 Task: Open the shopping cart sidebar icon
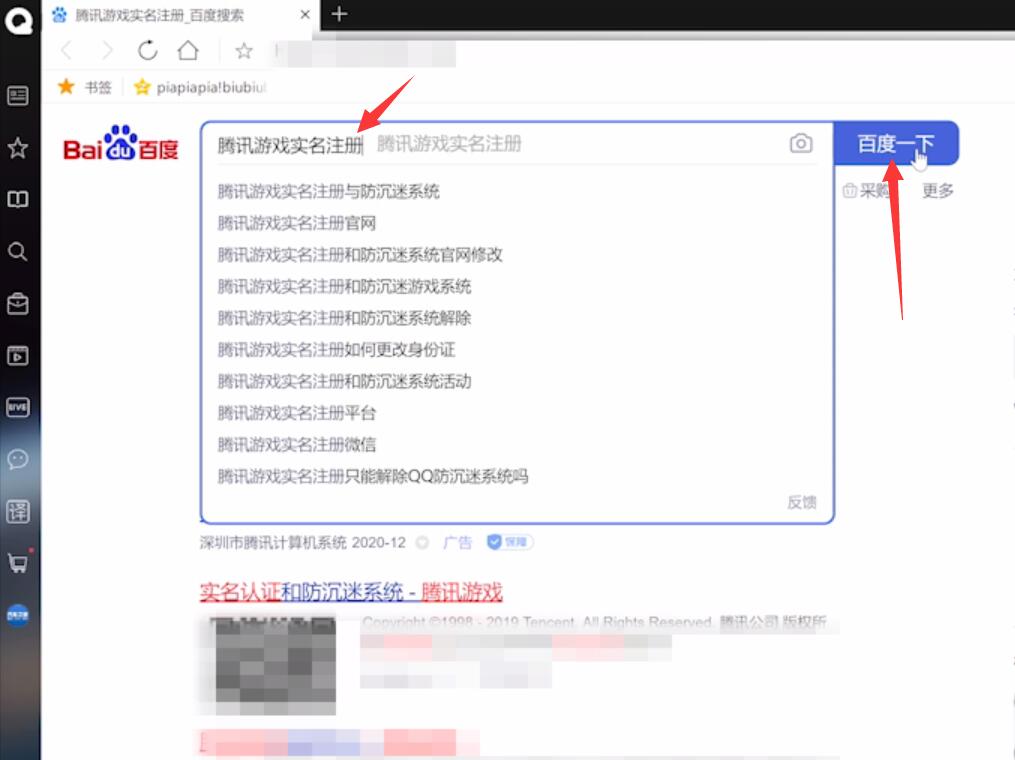click(18, 563)
